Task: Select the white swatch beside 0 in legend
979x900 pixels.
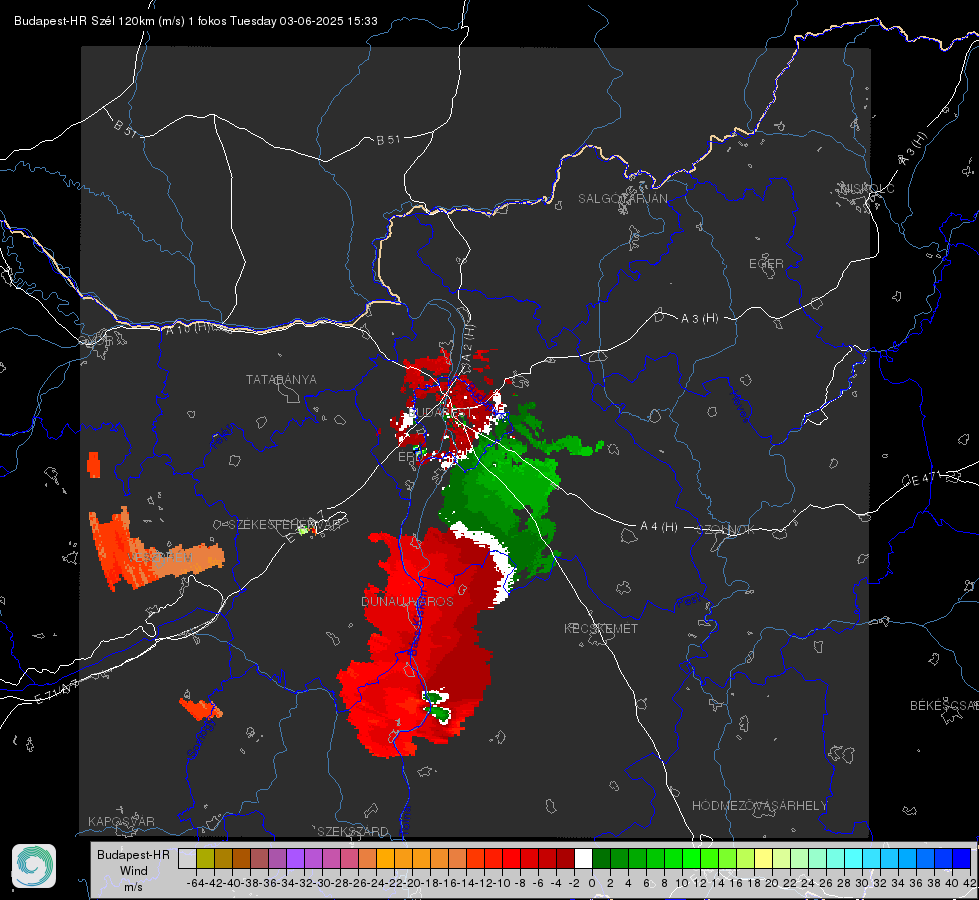Action: [x=583, y=858]
